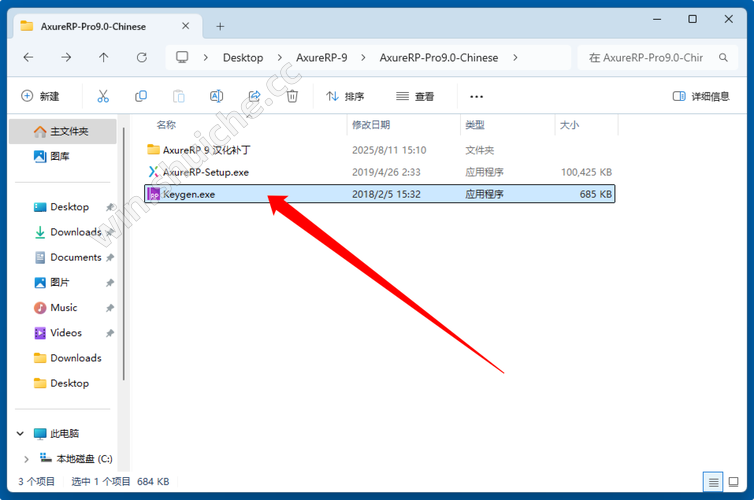This screenshot has height=500, width=754.
Task: Click chevron after AxureRP-Pro9.0-Chinese breadcrumb
Action: pos(515,58)
